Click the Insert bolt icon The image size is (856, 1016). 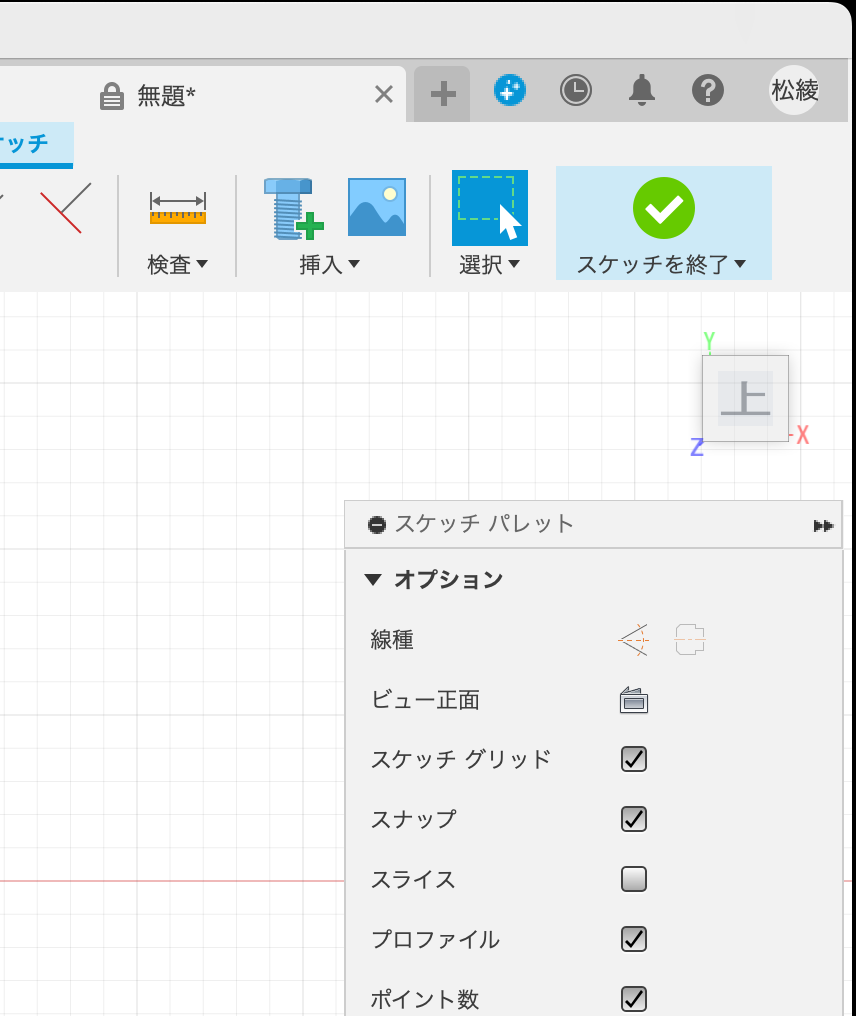pyautogui.click(x=289, y=208)
